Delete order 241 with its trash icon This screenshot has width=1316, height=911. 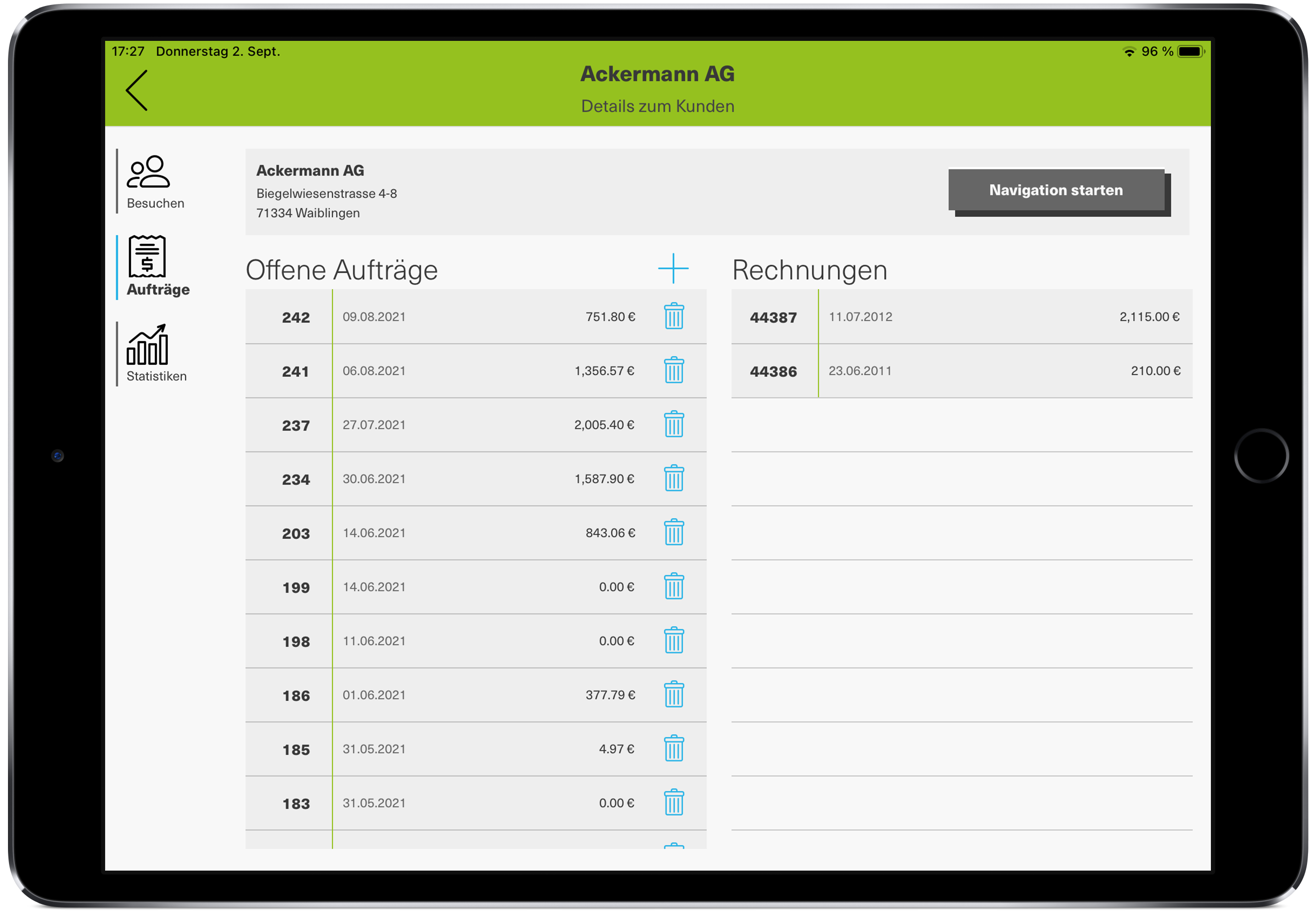(x=673, y=370)
